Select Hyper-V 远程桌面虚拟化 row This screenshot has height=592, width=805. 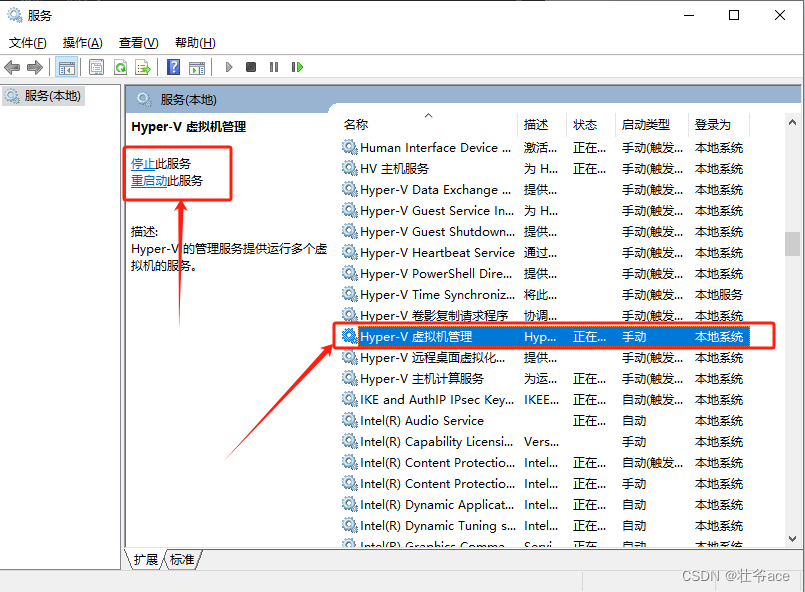tap(545, 358)
